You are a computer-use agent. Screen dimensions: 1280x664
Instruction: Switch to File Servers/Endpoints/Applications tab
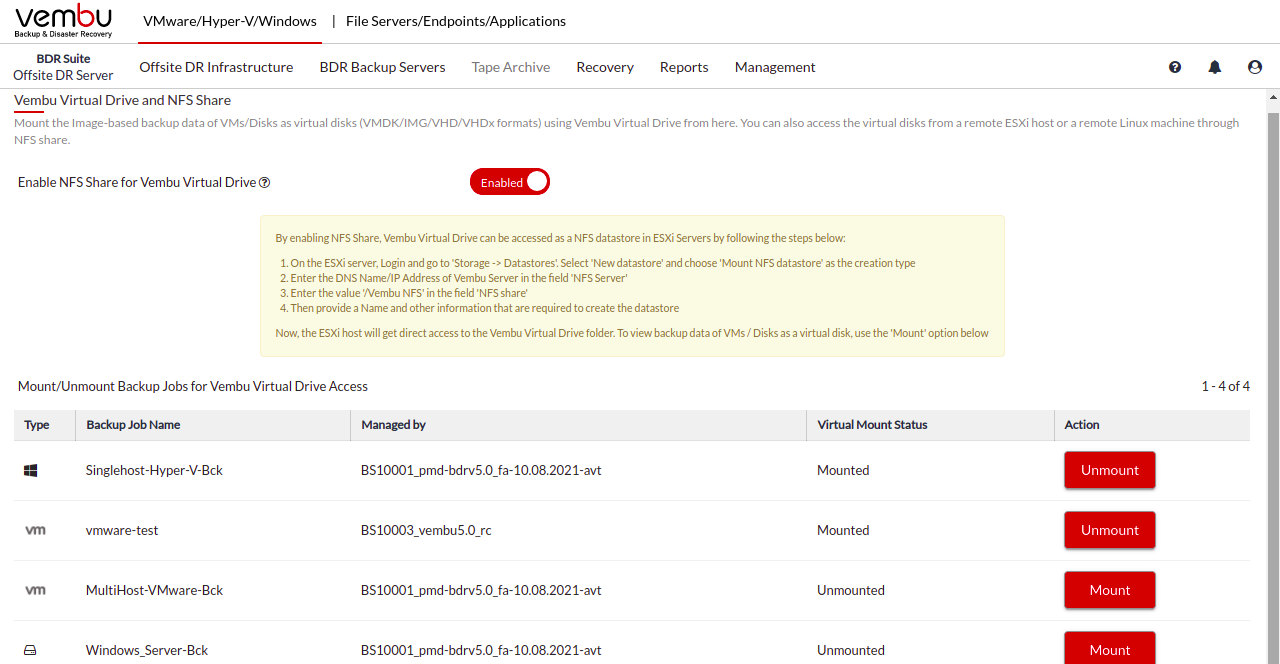[x=456, y=21]
